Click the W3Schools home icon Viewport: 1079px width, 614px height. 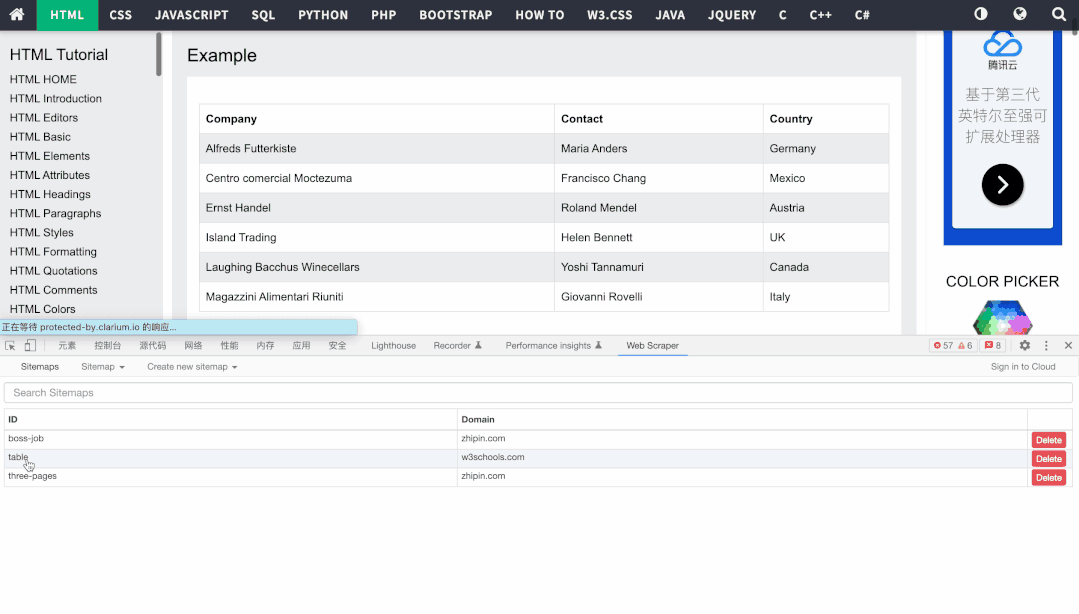click(17, 15)
